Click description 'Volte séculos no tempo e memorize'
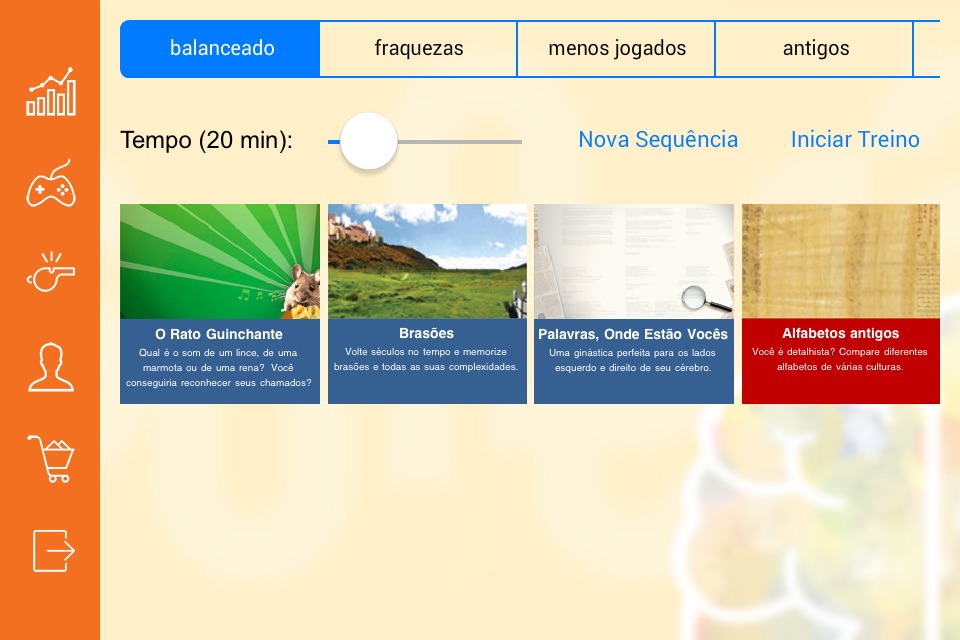 [426, 352]
